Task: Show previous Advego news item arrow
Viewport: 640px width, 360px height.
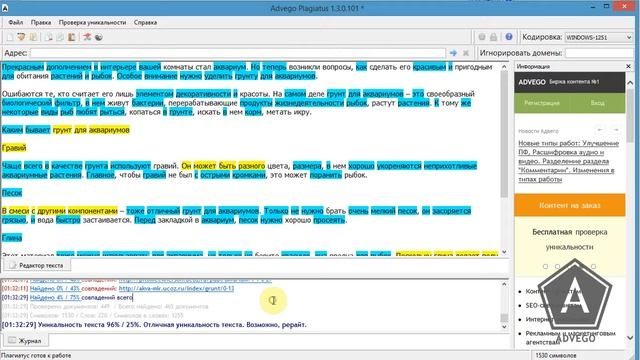Action: click(600, 130)
